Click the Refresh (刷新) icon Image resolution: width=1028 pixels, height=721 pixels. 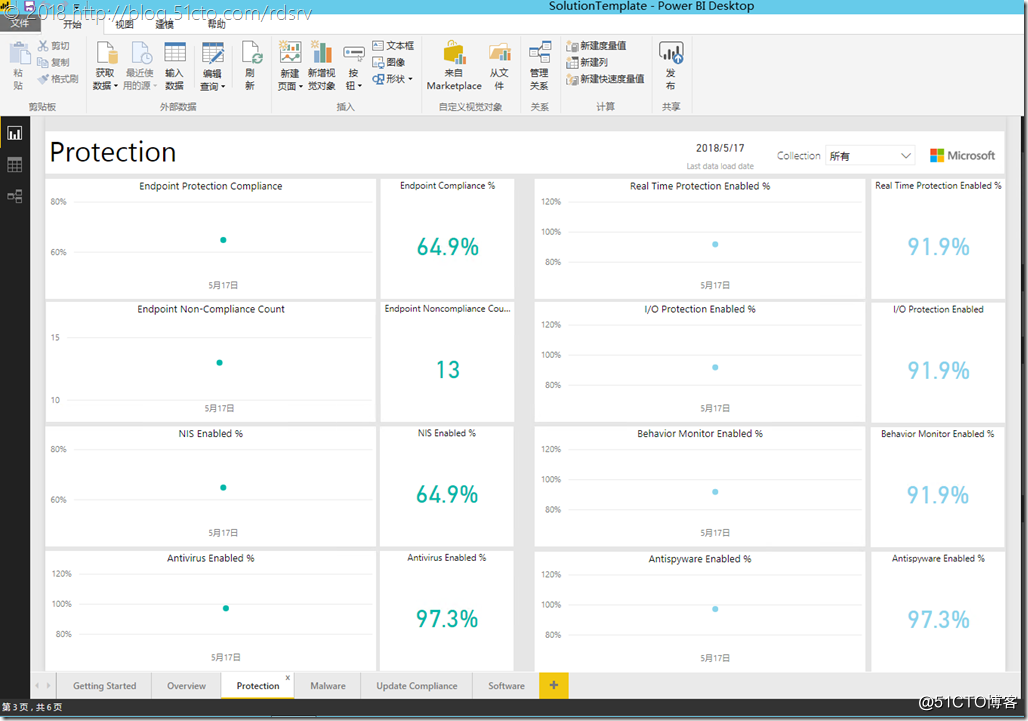tap(251, 52)
